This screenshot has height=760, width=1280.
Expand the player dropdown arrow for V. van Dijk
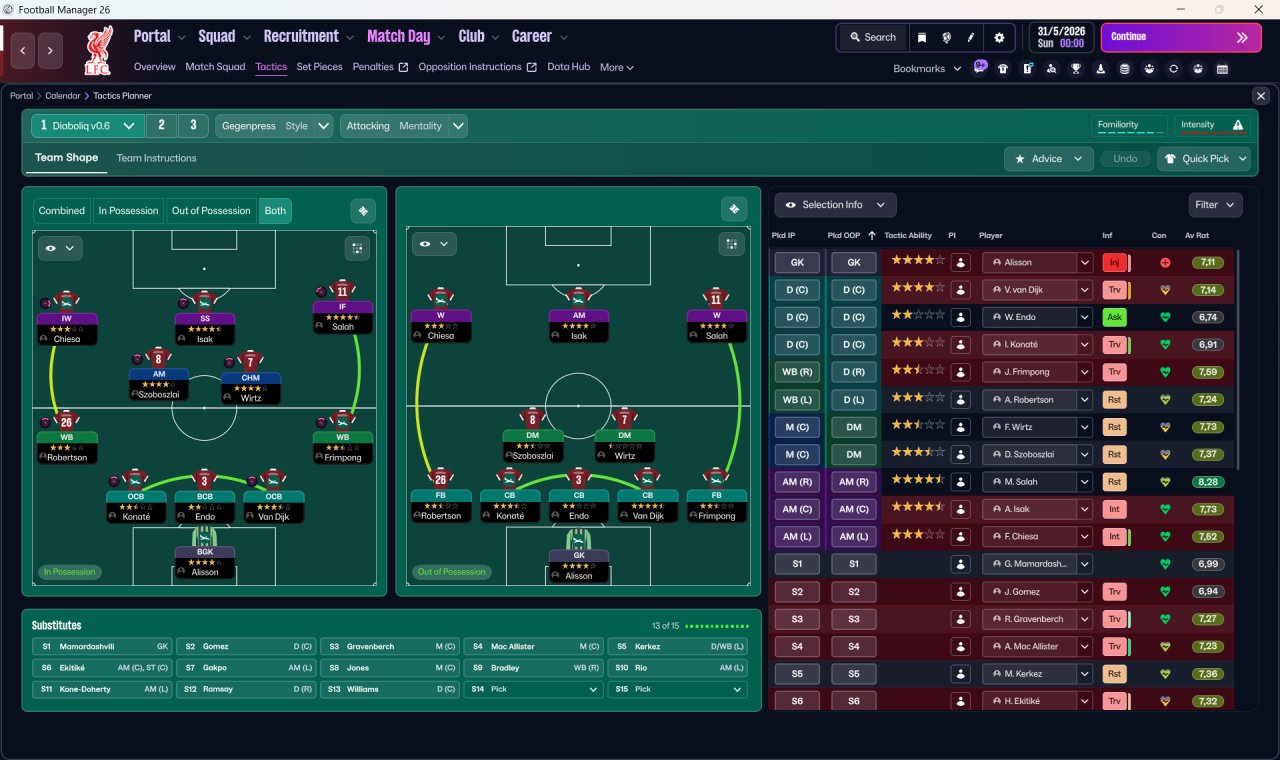1084,290
